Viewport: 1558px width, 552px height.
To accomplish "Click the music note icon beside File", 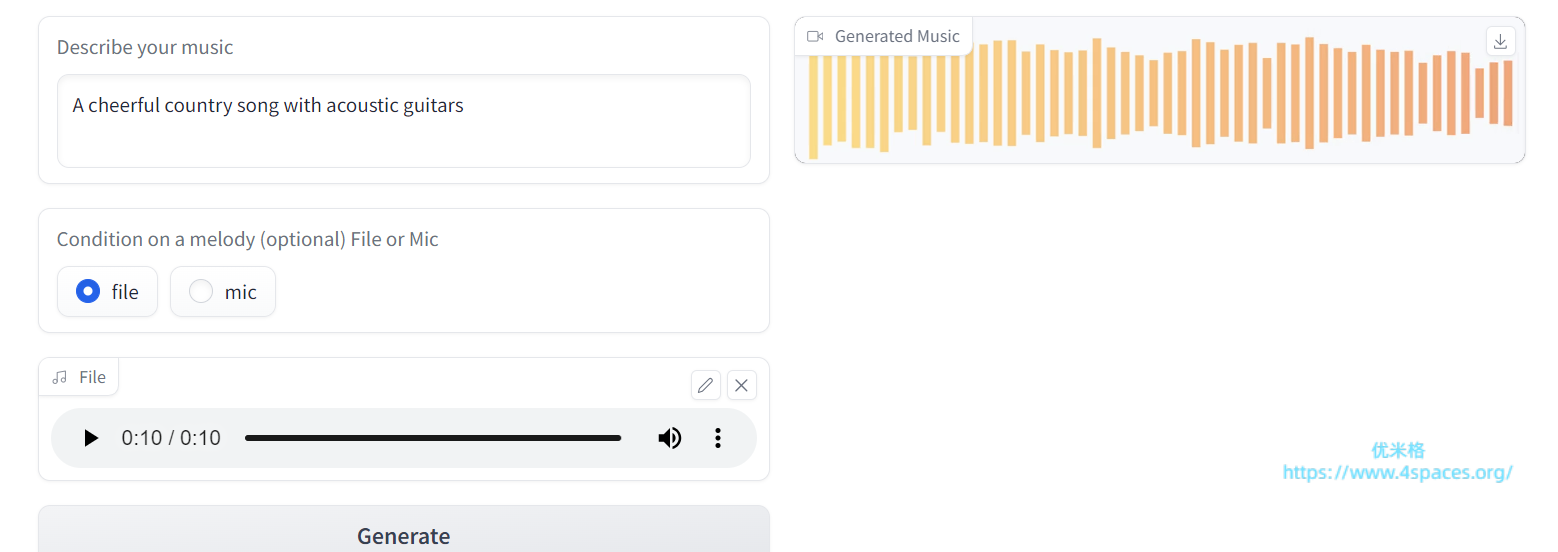I will coord(61,377).
